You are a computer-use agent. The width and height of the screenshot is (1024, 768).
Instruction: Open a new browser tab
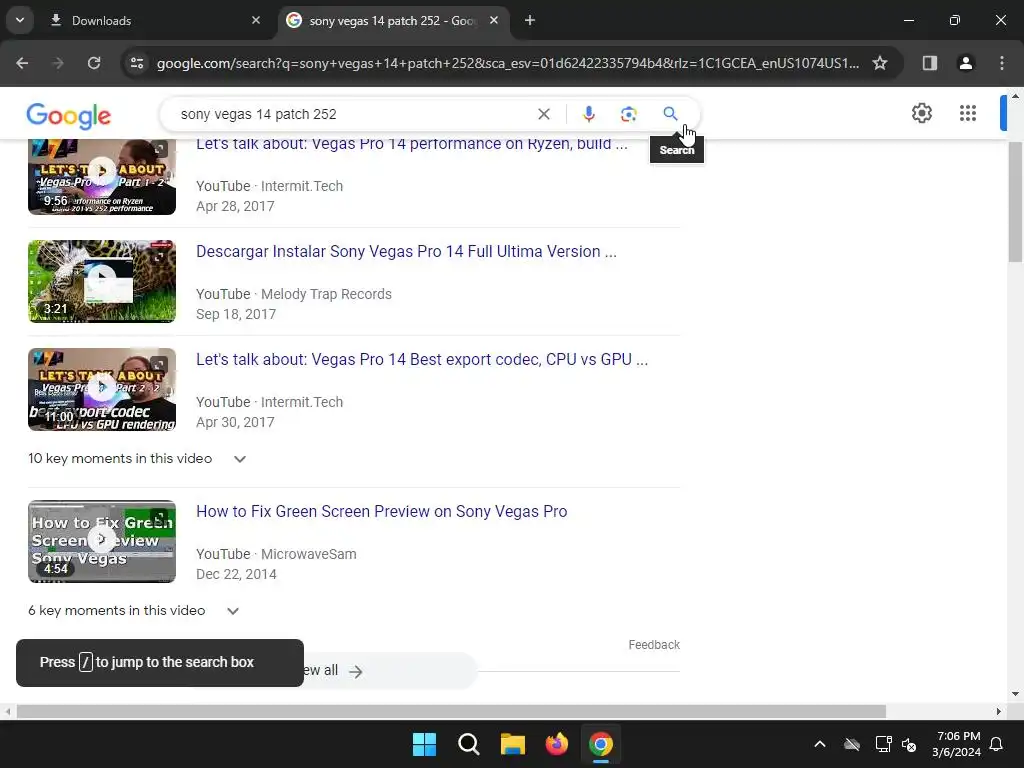coord(530,20)
